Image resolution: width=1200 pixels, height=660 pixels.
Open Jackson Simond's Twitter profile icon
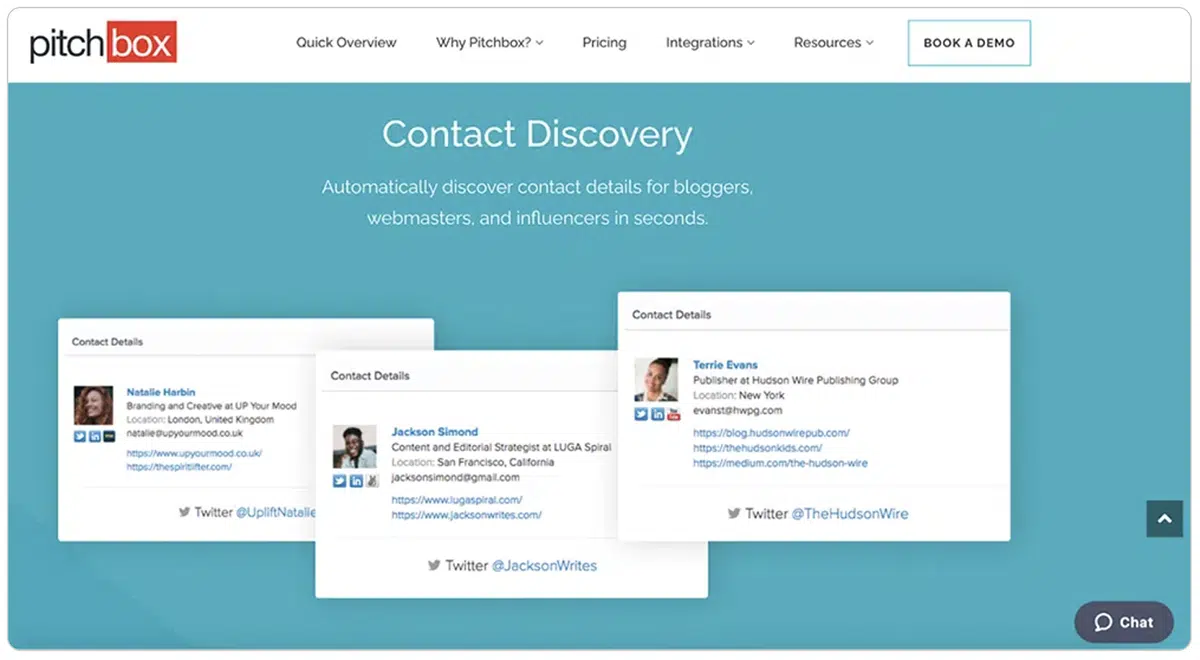340,481
